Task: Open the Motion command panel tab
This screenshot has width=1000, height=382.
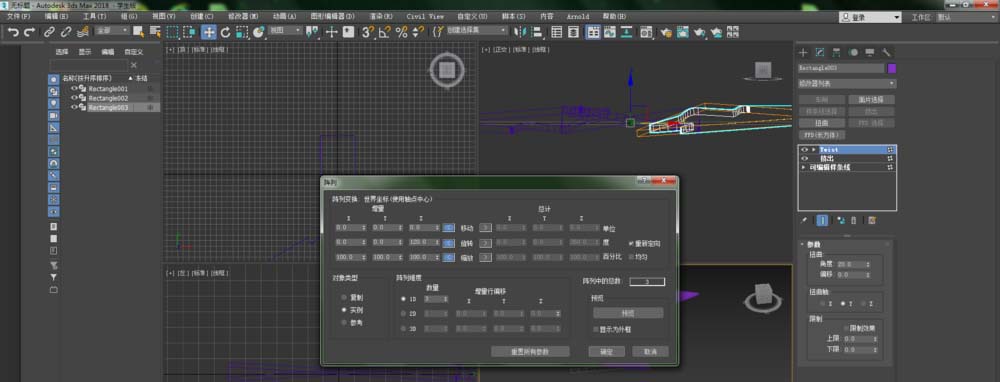Action: click(853, 52)
